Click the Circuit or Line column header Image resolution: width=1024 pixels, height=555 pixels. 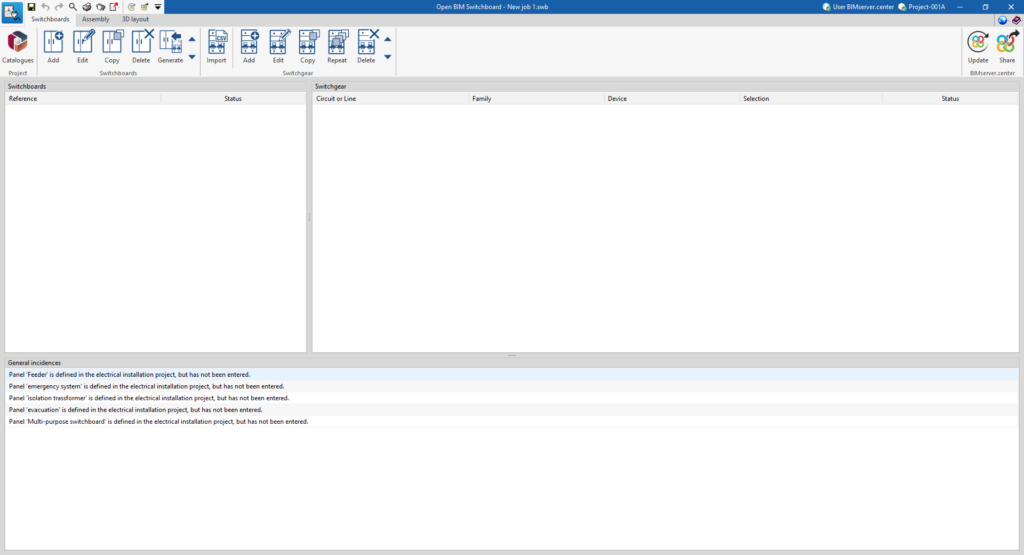click(x=391, y=99)
